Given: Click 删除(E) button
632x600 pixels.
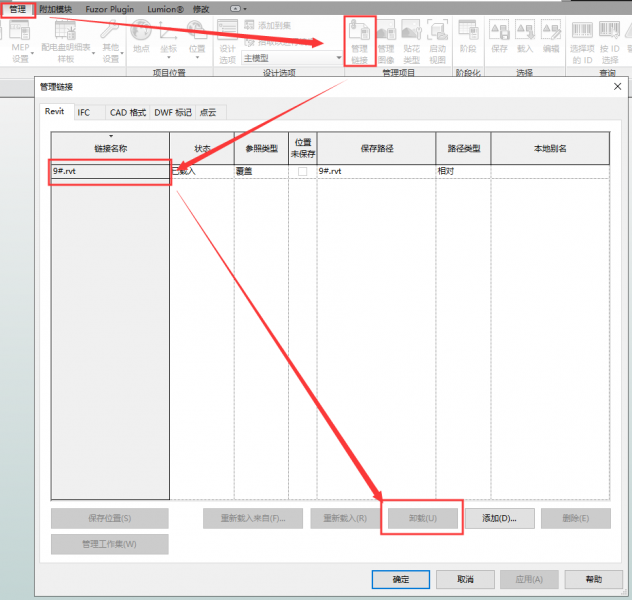Looking at the screenshot, I should tap(576, 518).
